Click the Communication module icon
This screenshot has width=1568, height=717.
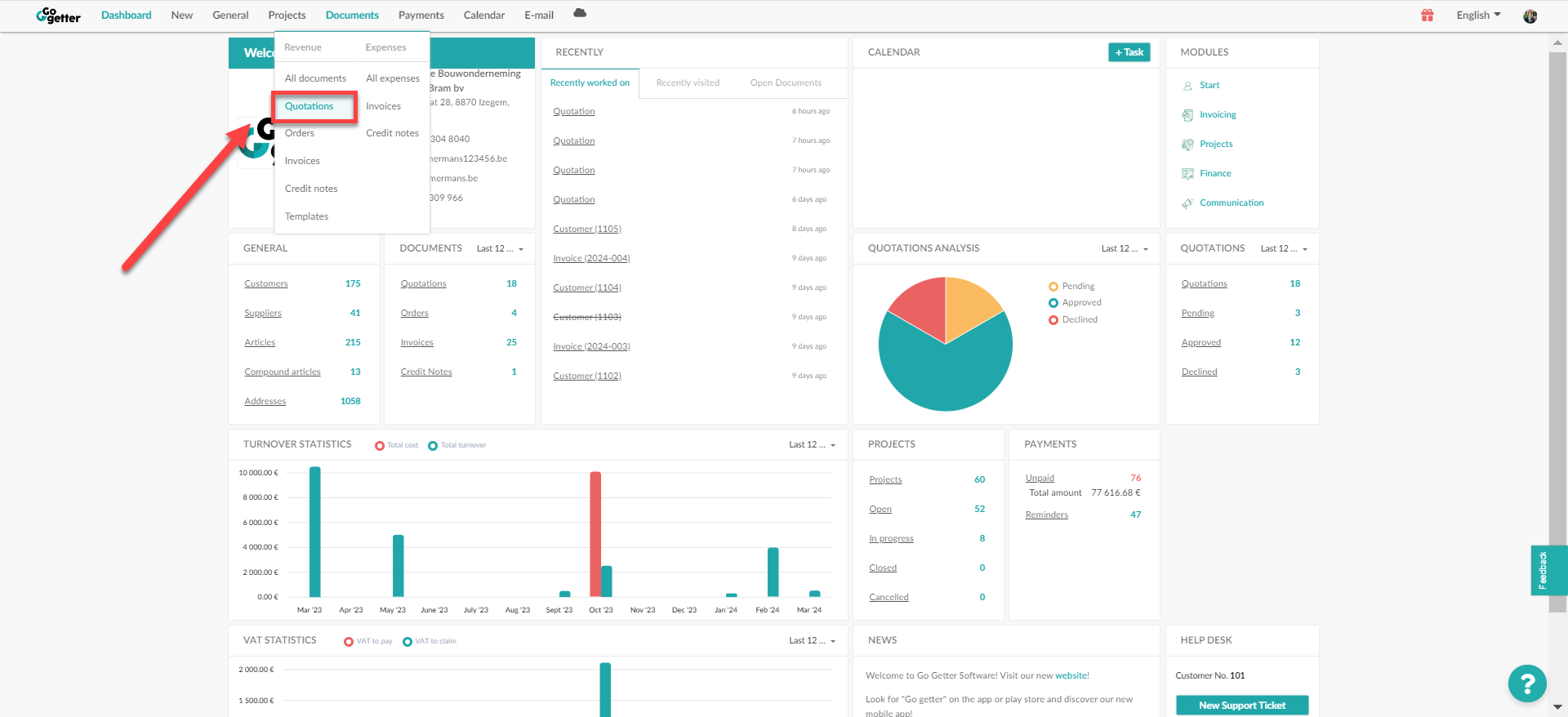tap(1187, 203)
